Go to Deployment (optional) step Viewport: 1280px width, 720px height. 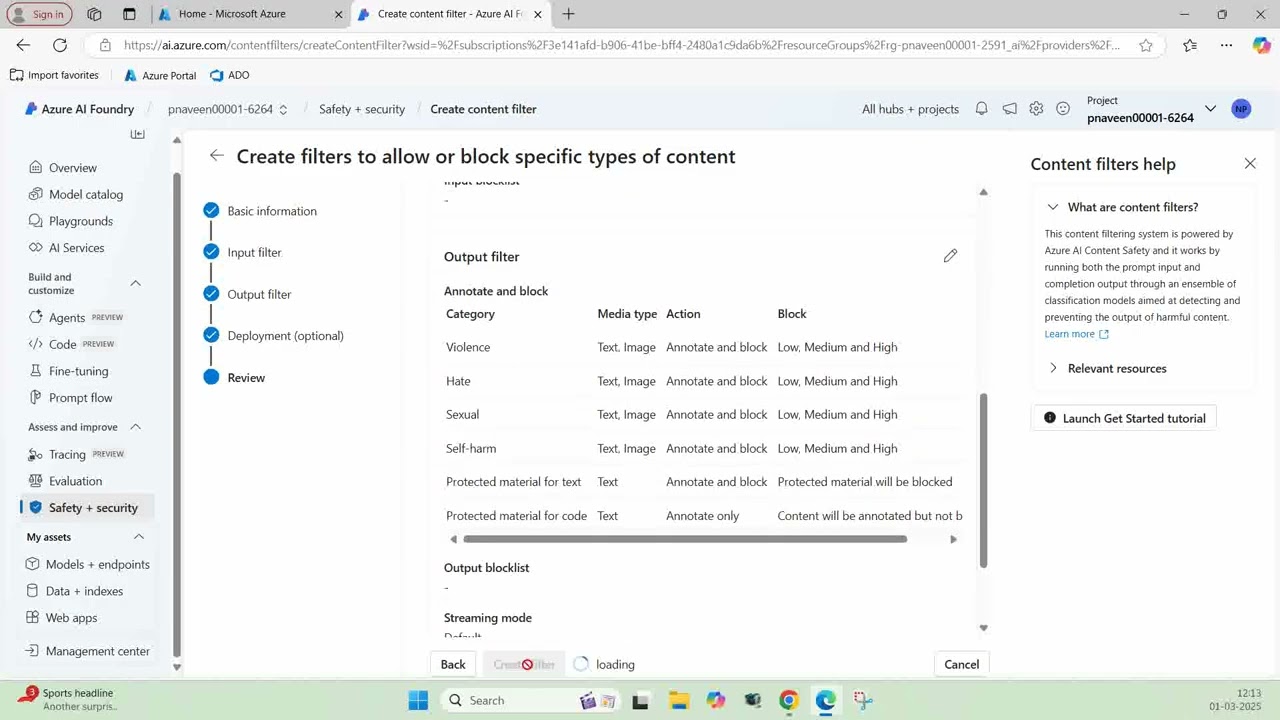pyautogui.click(x=285, y=336)
